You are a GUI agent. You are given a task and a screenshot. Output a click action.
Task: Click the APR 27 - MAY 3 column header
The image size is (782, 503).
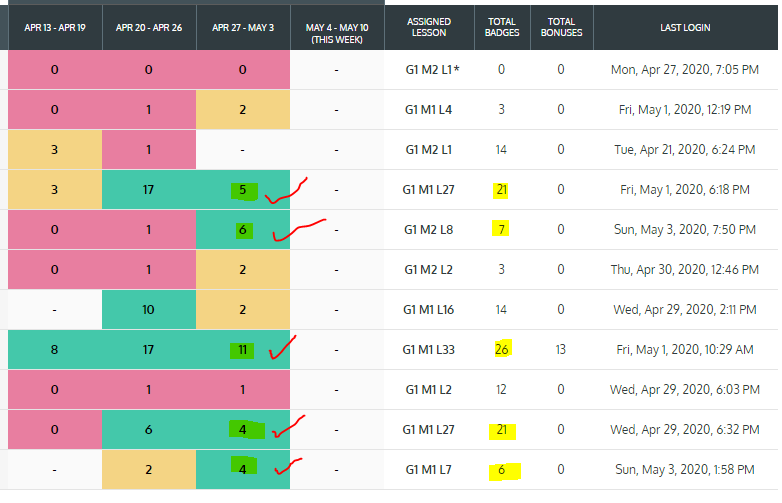point(243,28)
